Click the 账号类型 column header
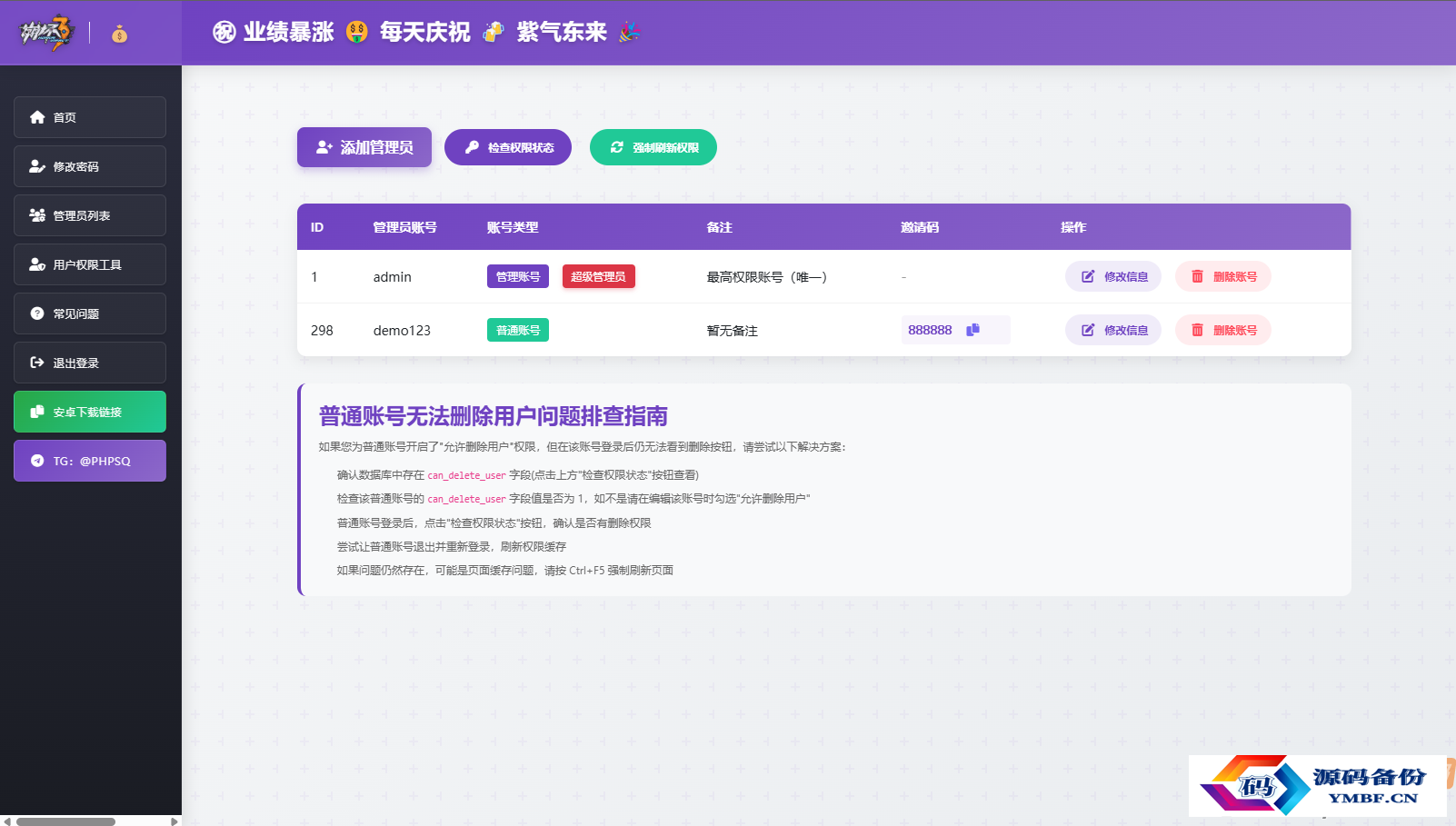The width and height of the screenshot is (1456, 826). 513,227
